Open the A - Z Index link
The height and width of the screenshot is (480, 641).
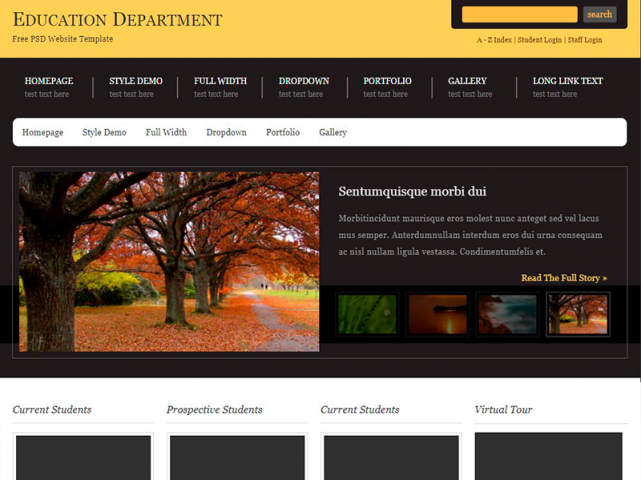[x=494, y=40]
